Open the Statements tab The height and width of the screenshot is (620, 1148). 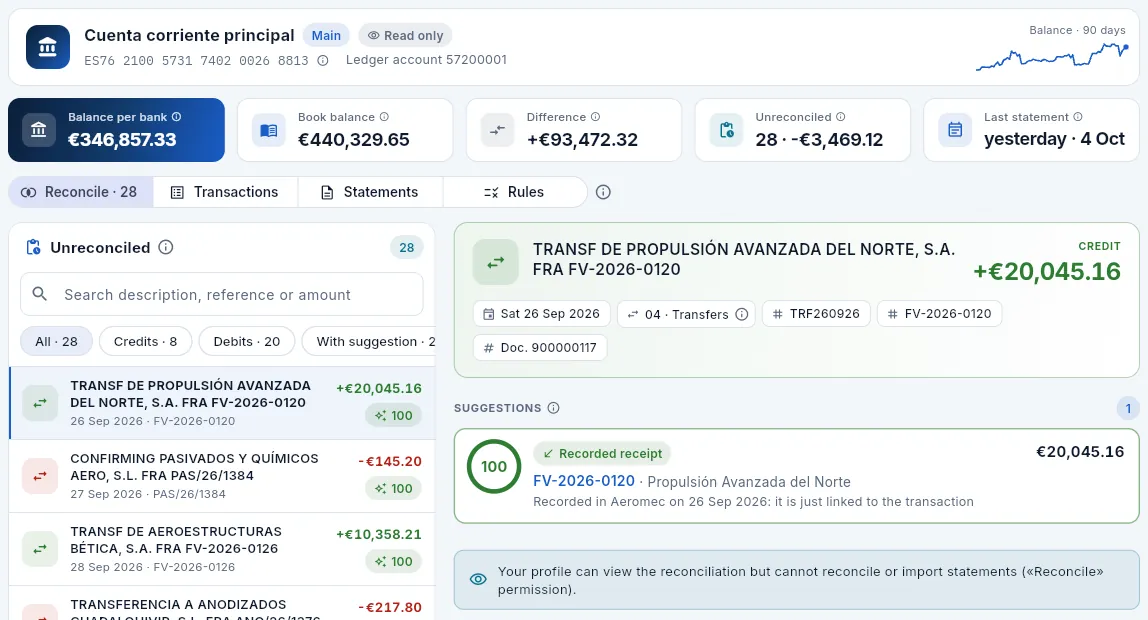[370, 192]
